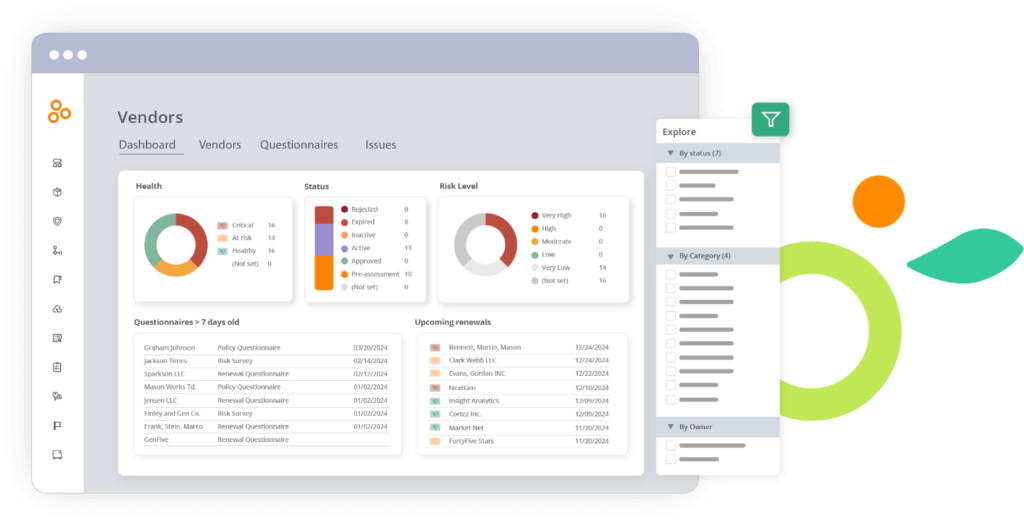Click the orange three-circle logo in sidebar
Viewport: 1024px width, 523px height.
coord(59,111)
